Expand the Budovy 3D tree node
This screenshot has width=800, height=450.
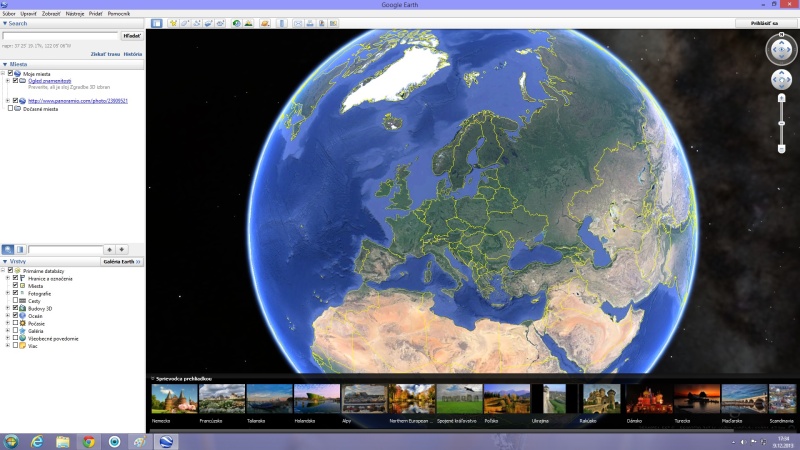tap(8, 308)
